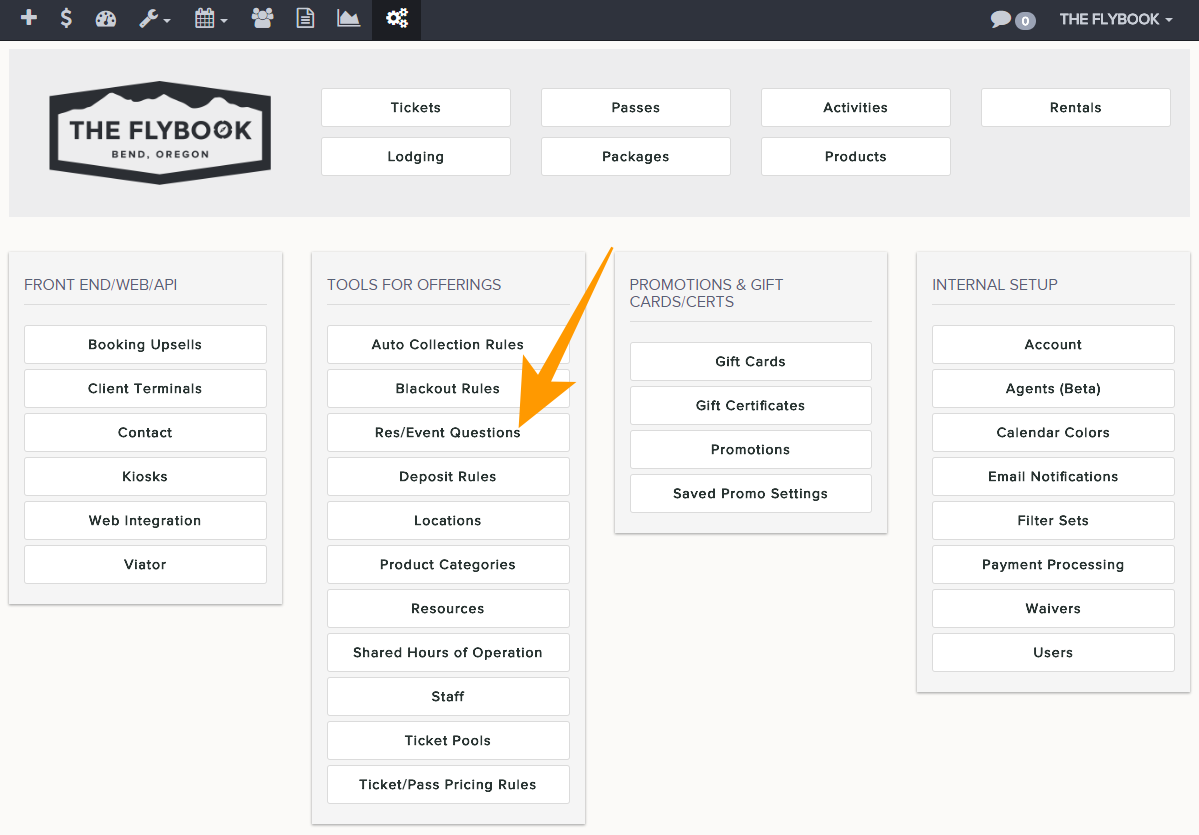Open the Tickets offering
This screenshot has width=1199, height=835.
[416, 108]
